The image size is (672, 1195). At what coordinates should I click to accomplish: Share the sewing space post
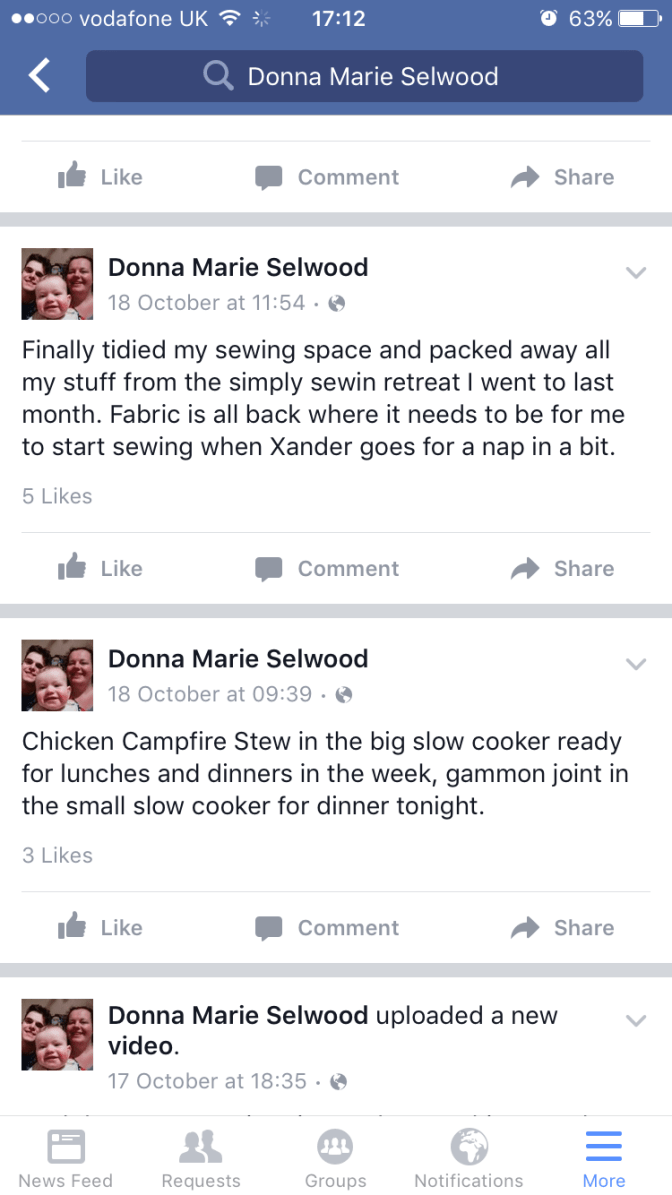562,568
